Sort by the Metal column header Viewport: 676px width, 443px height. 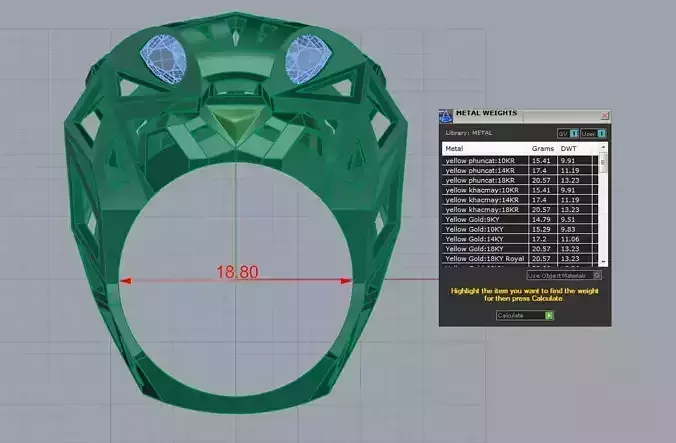click(486, 148)
